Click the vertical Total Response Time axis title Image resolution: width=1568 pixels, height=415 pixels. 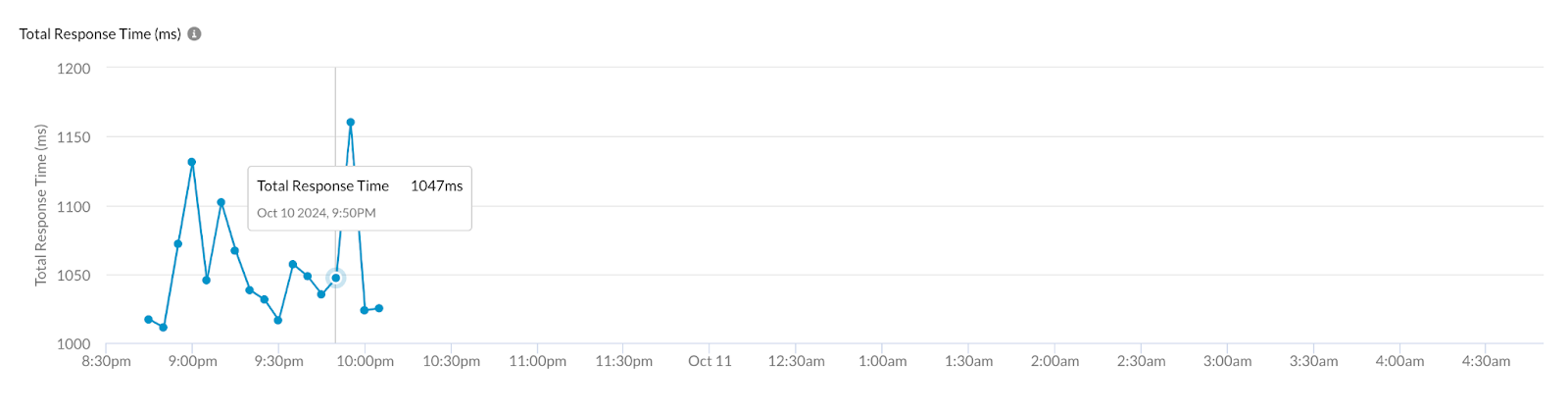[41, 205]
